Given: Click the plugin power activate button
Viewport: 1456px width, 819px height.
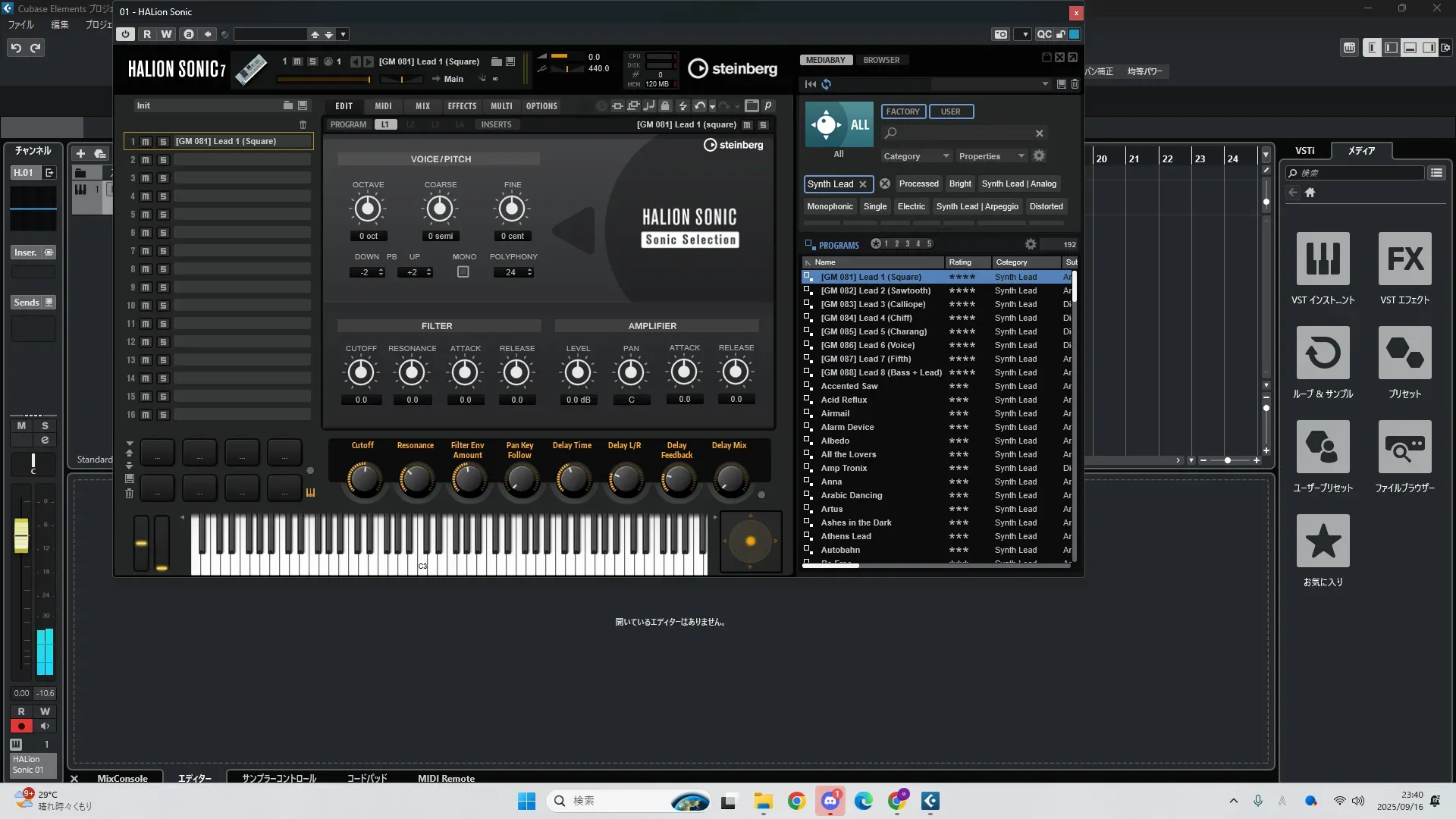Looking at the screenshot, I should click(126, 34).
